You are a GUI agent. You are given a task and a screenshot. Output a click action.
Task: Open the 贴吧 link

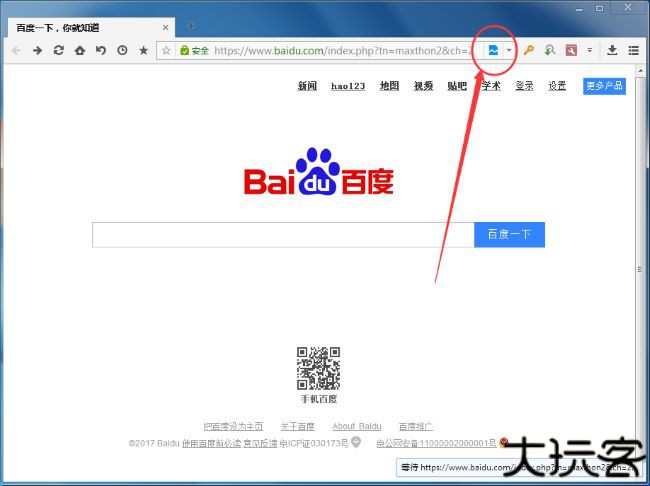pyautogui.click(x=457, y=86)
